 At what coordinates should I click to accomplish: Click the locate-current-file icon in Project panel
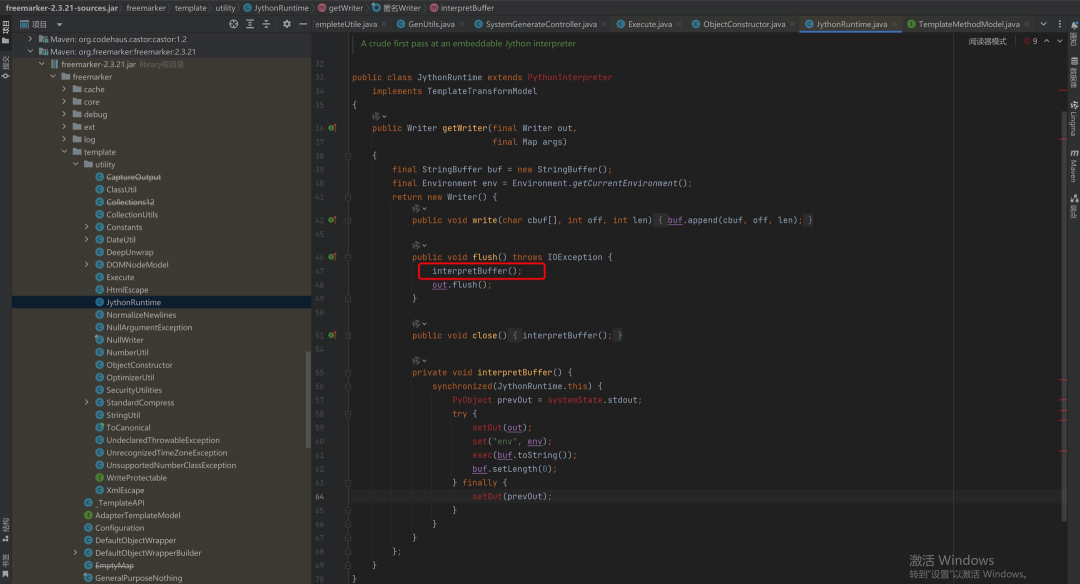coord(233,24)
